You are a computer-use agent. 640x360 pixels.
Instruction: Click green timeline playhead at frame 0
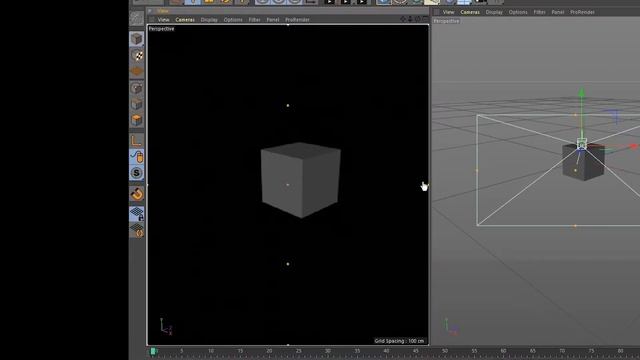point(153,351)
